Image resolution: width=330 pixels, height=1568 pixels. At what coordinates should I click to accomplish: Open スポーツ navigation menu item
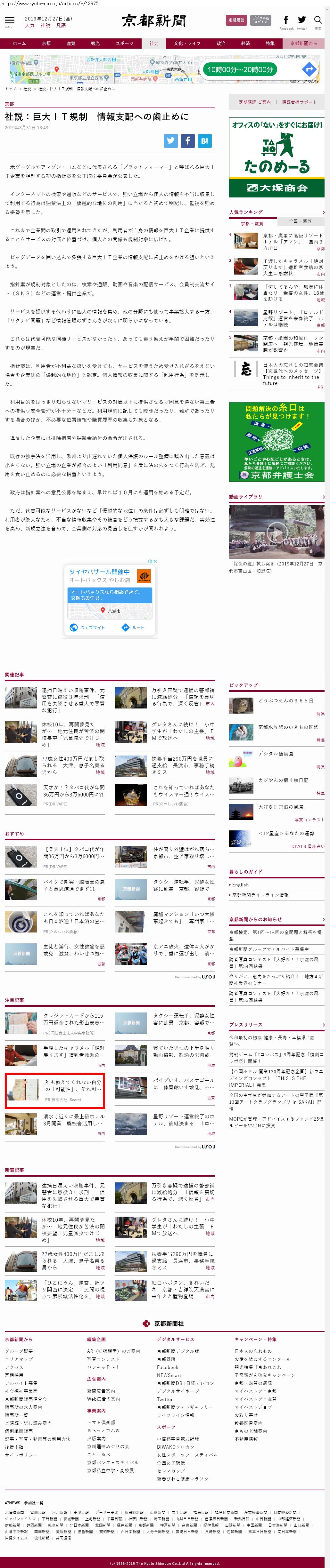click(124, 43)
